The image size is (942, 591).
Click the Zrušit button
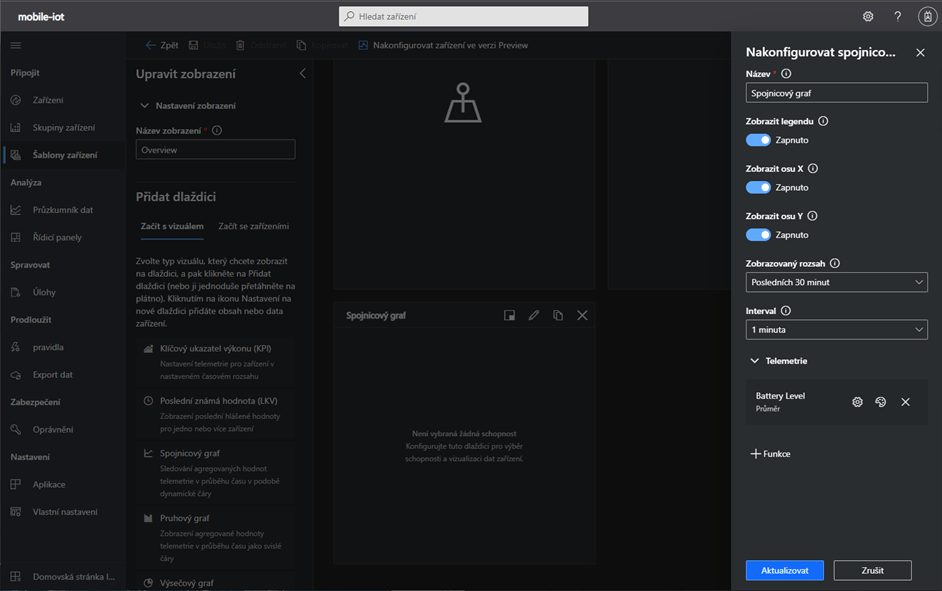872,570
